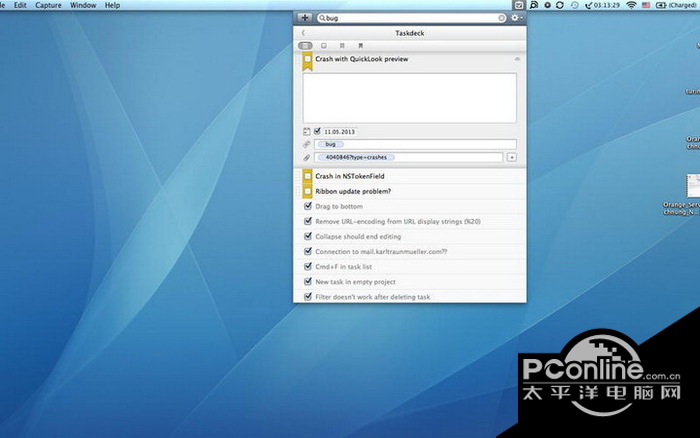Viewport: 700px width, 438px height.
Task: Click the Taskdeck menu bar checkmark icon
Action: coord(519,5)
